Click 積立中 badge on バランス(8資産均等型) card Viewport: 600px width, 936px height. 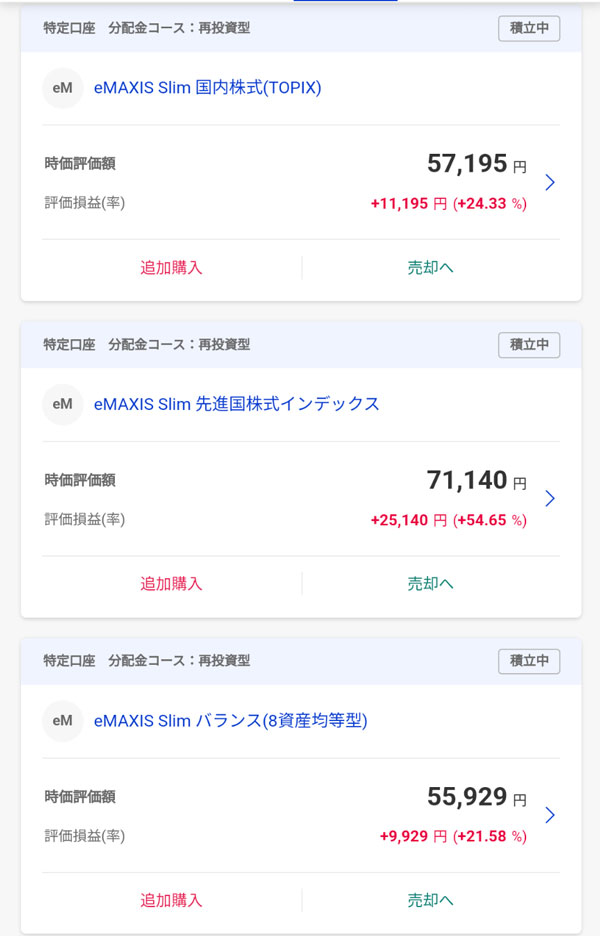point(529,661)
